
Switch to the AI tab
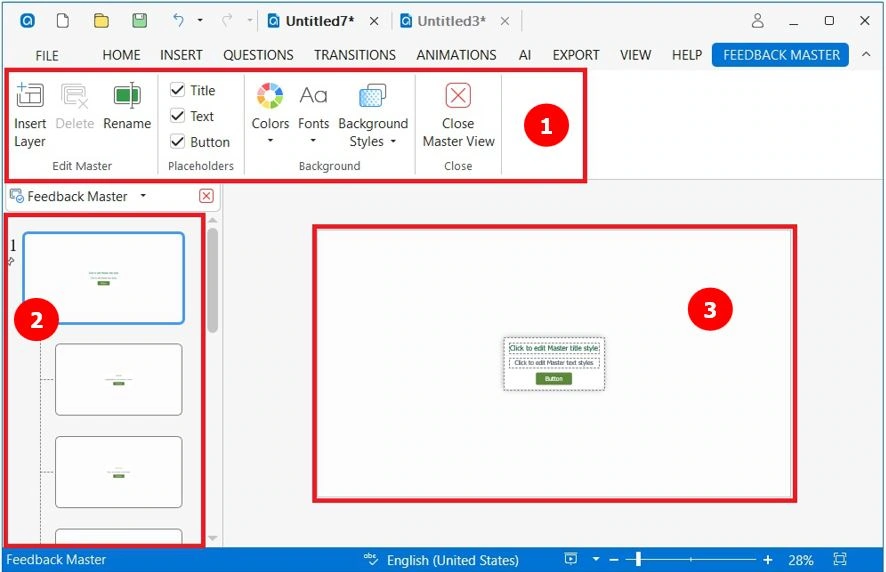(x=525, y=55)
